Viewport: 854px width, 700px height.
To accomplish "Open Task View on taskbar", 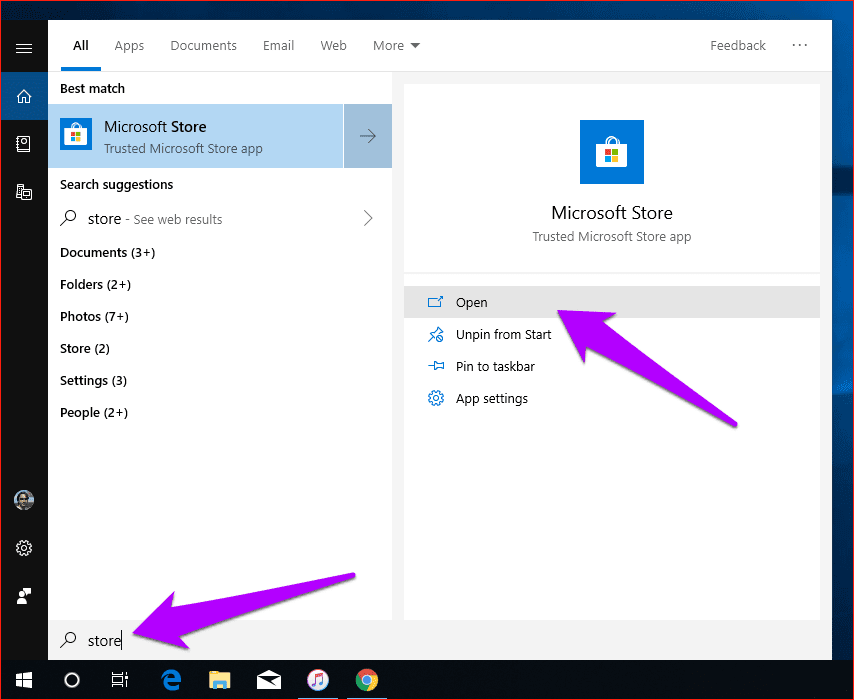I will (x=120, y=680).
